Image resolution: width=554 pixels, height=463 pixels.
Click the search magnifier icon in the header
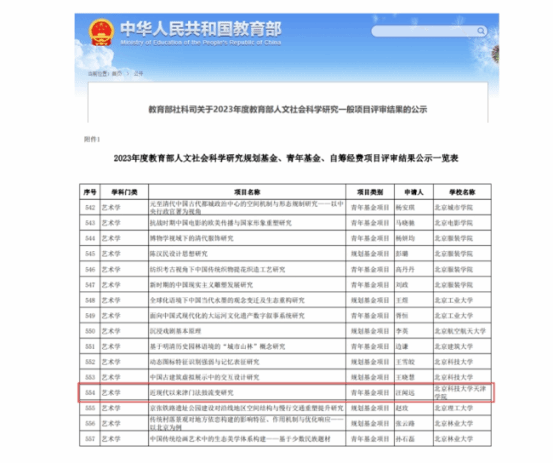481,31
